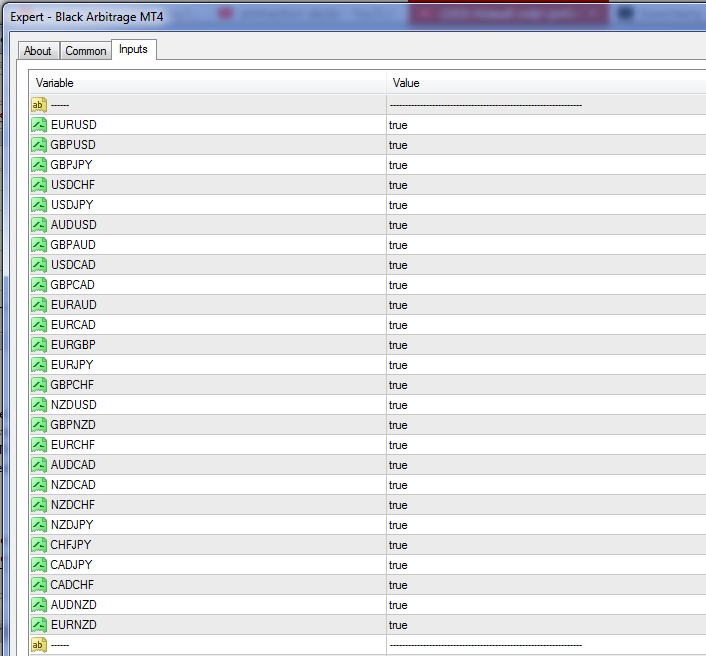
Task: Click the 'true' value for GBPNZD
Action: tap(398, 425)
